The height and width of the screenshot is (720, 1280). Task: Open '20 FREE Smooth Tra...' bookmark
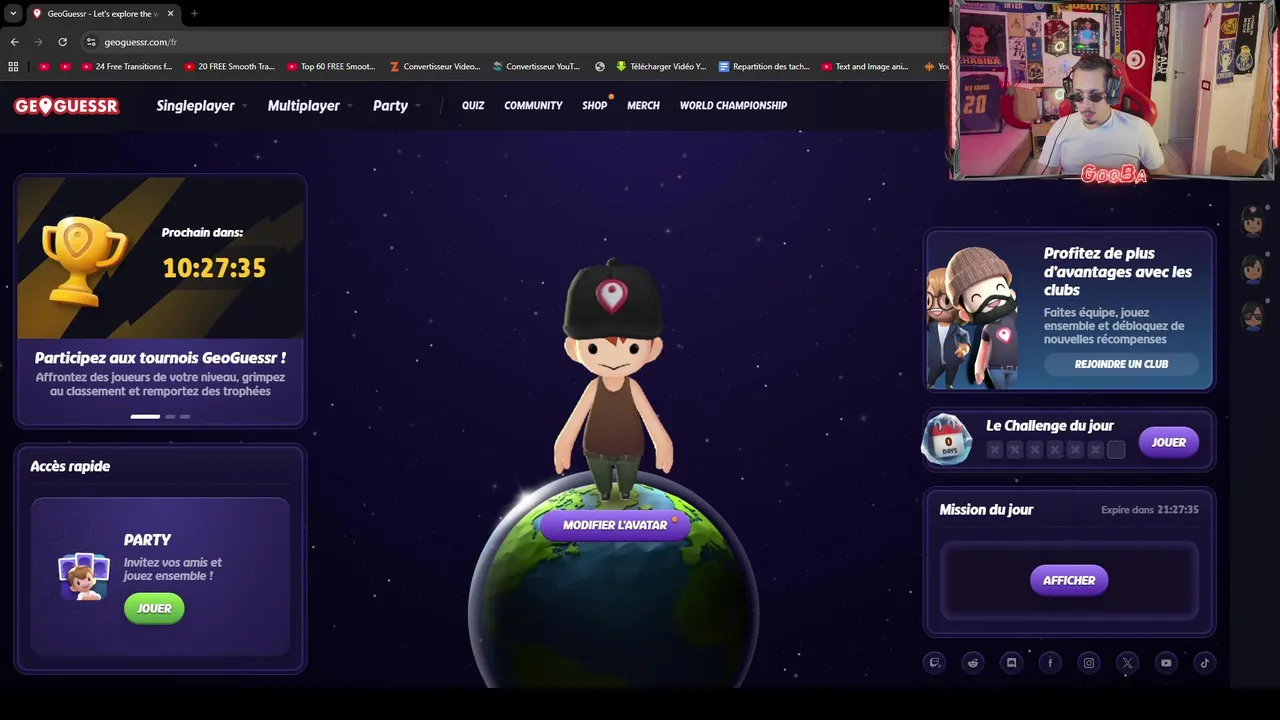tap(229, 67)
